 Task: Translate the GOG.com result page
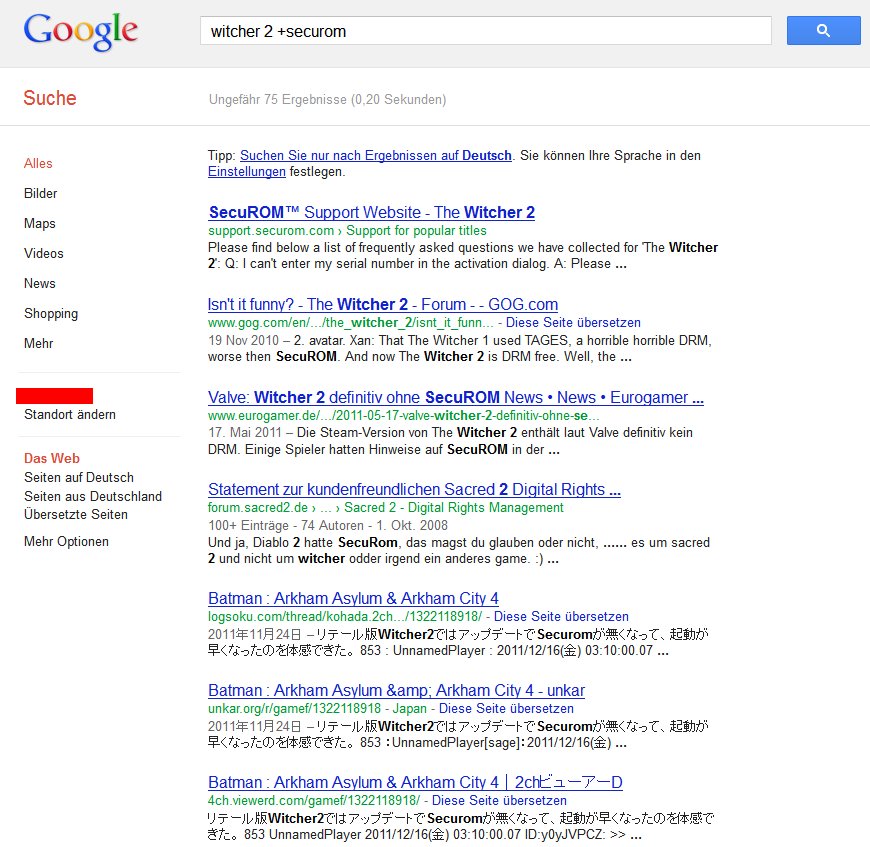pyautogui.click(x=573, y=323)
